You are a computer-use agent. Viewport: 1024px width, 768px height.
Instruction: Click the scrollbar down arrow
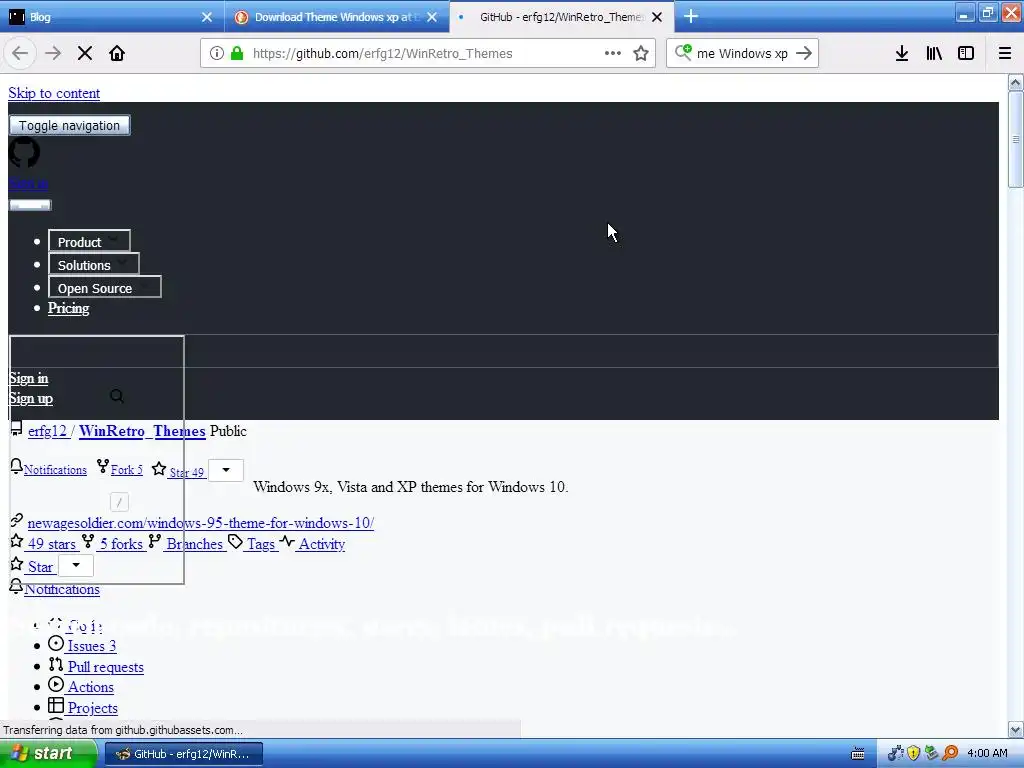pos(1015,729)
